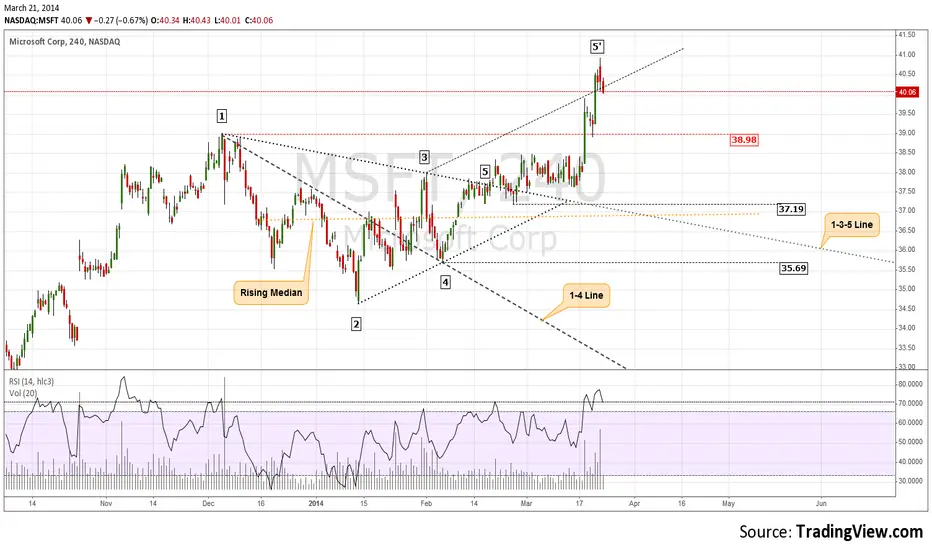Select the H:40.43 high price value

[x=196, y=20]
